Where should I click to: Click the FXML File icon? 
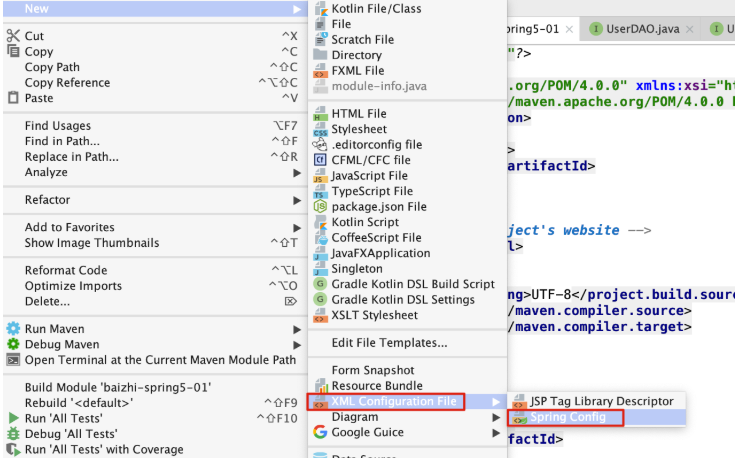pyautogui.click(x=321, y=71)
